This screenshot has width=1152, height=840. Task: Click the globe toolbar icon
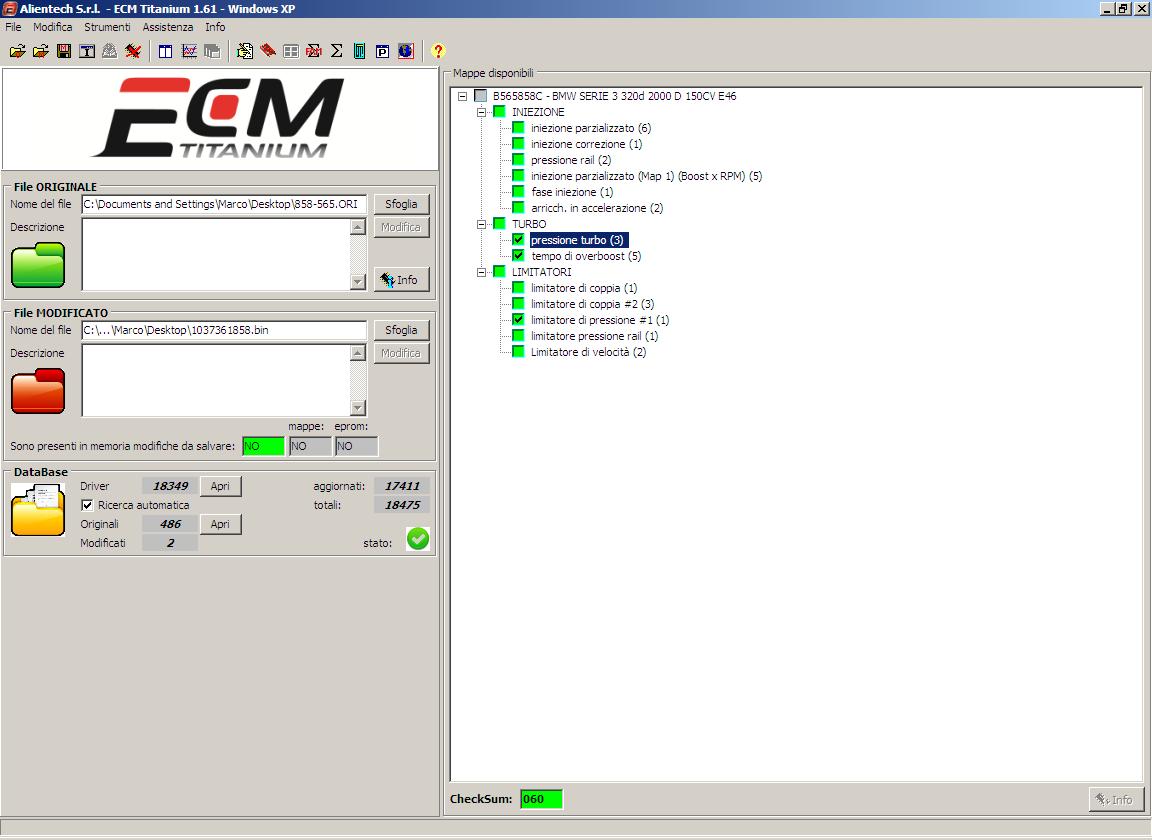tap(406, 51)
